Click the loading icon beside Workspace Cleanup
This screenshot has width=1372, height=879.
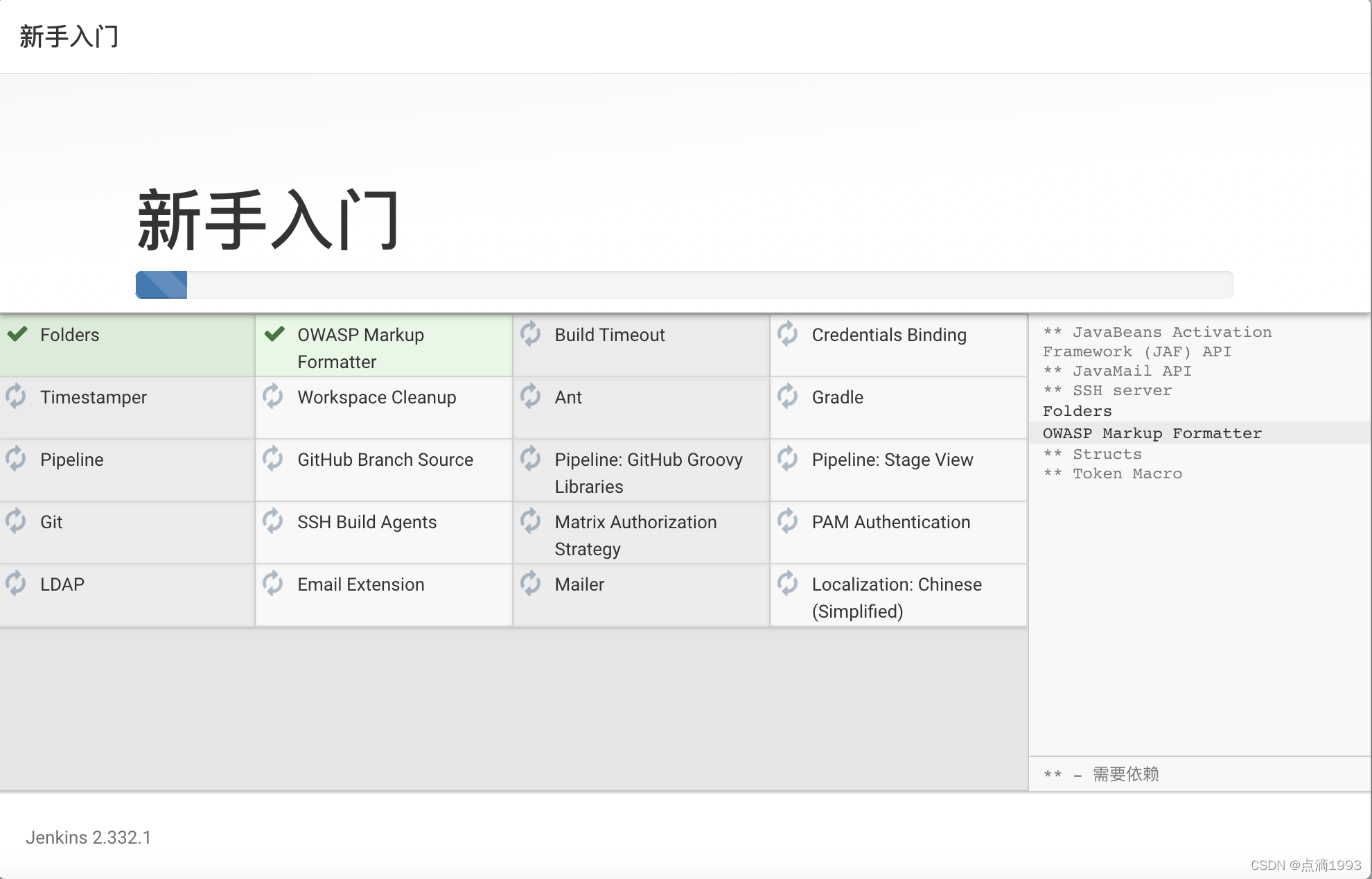(x=273, y=396)
